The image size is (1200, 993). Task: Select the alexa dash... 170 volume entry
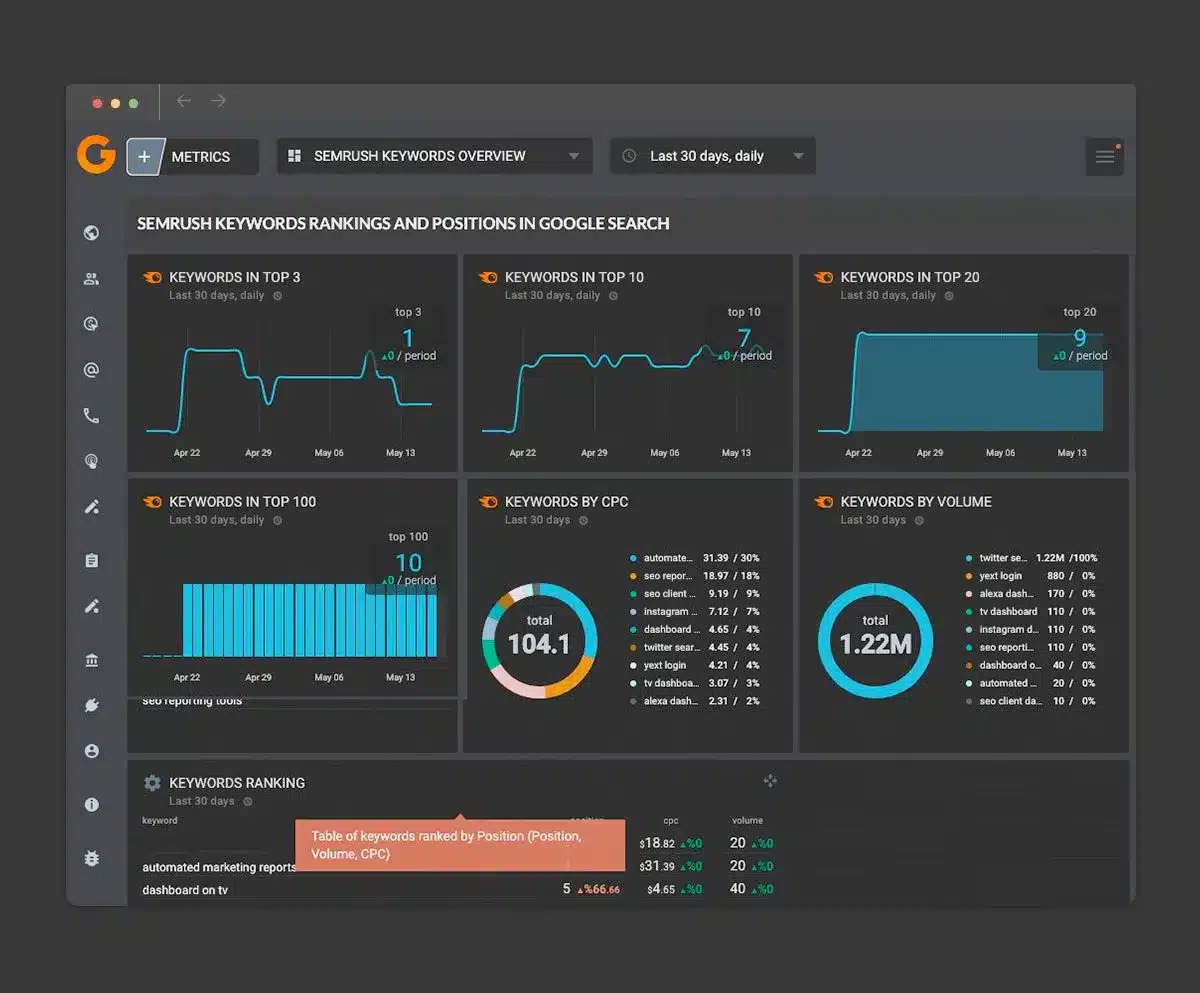1031,594
